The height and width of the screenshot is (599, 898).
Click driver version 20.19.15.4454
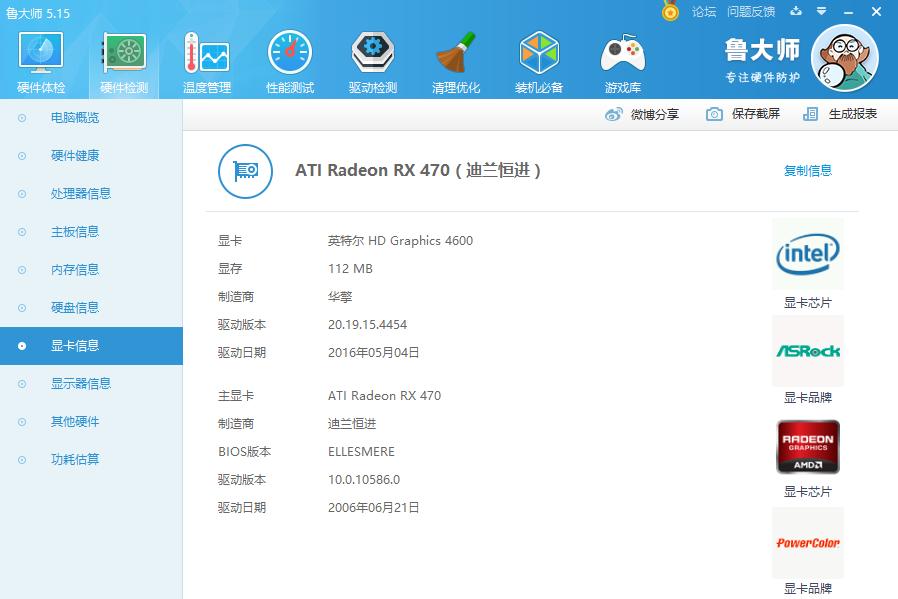click(x=367, y=325)
